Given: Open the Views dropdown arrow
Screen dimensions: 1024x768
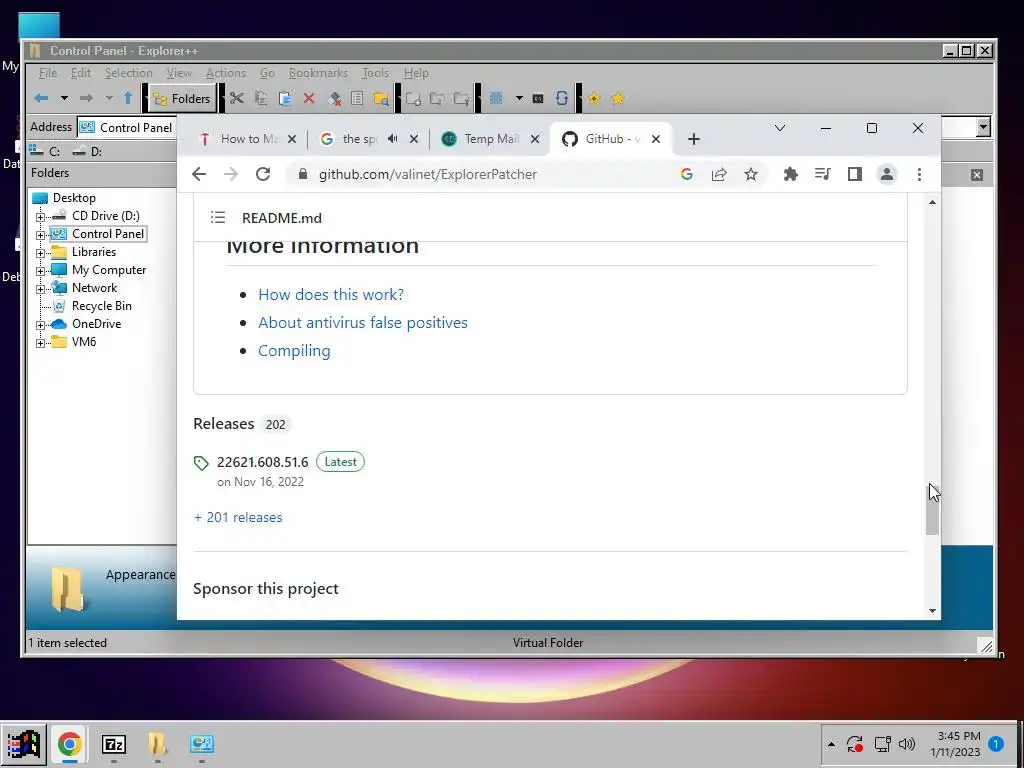Looking at the screenshot, I should tap(519, 99).
